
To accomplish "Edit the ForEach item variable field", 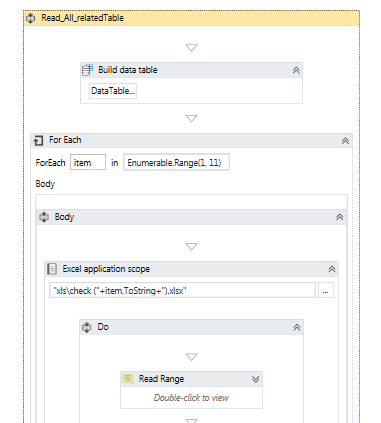I will pos(88,163).
